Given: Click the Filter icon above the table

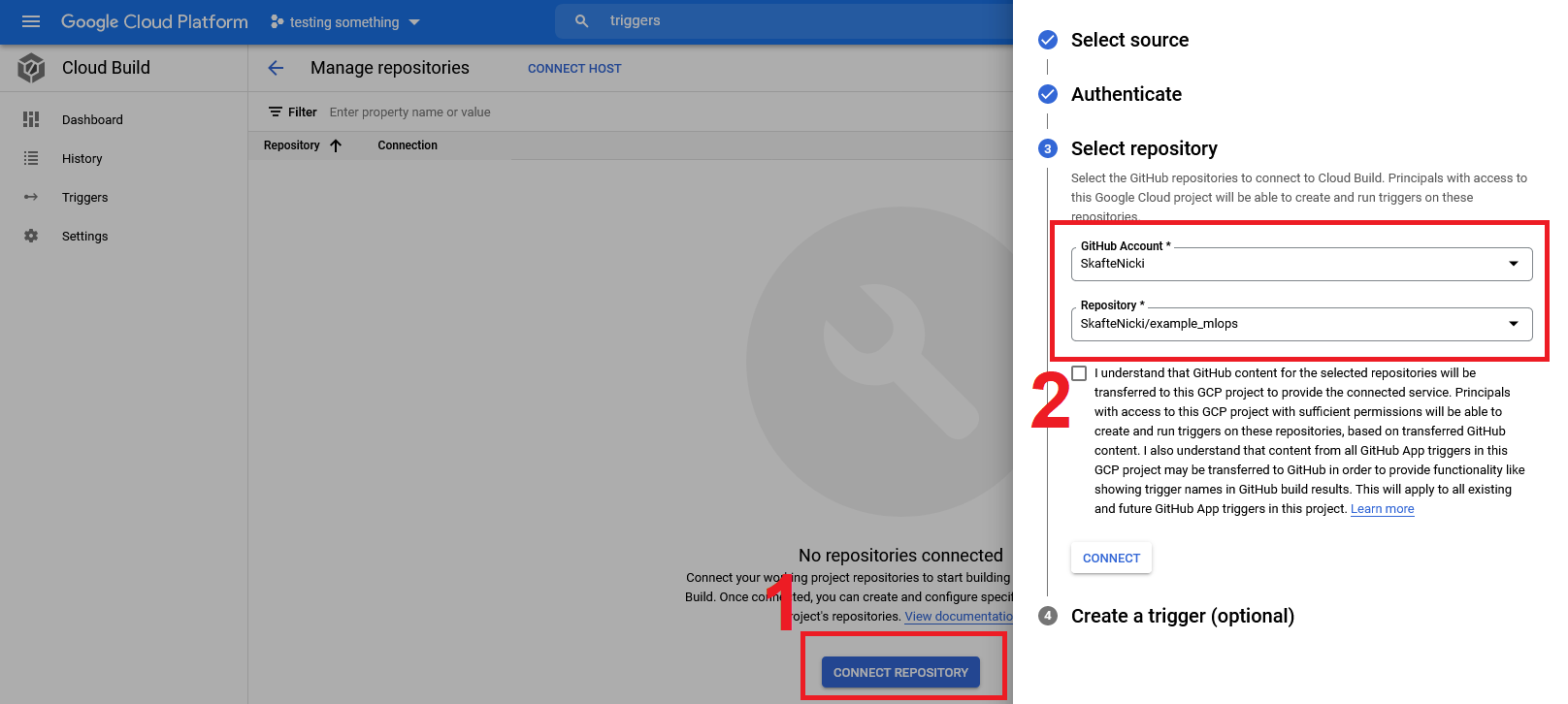Looking at the screenshot, I should coord(276,112).
